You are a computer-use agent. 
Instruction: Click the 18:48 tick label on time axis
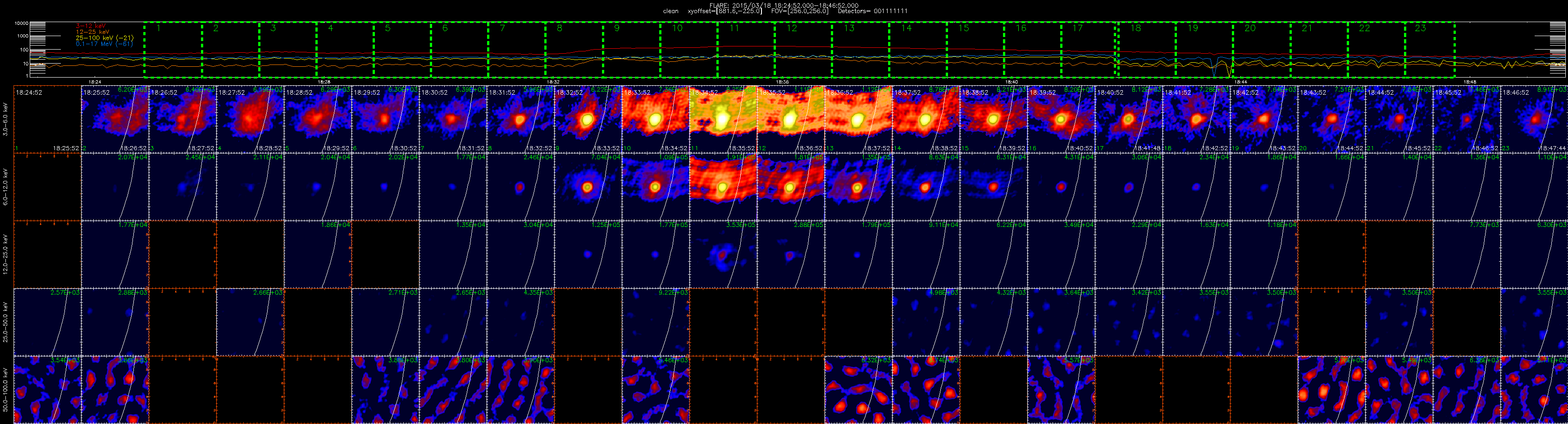(1469, 81)
